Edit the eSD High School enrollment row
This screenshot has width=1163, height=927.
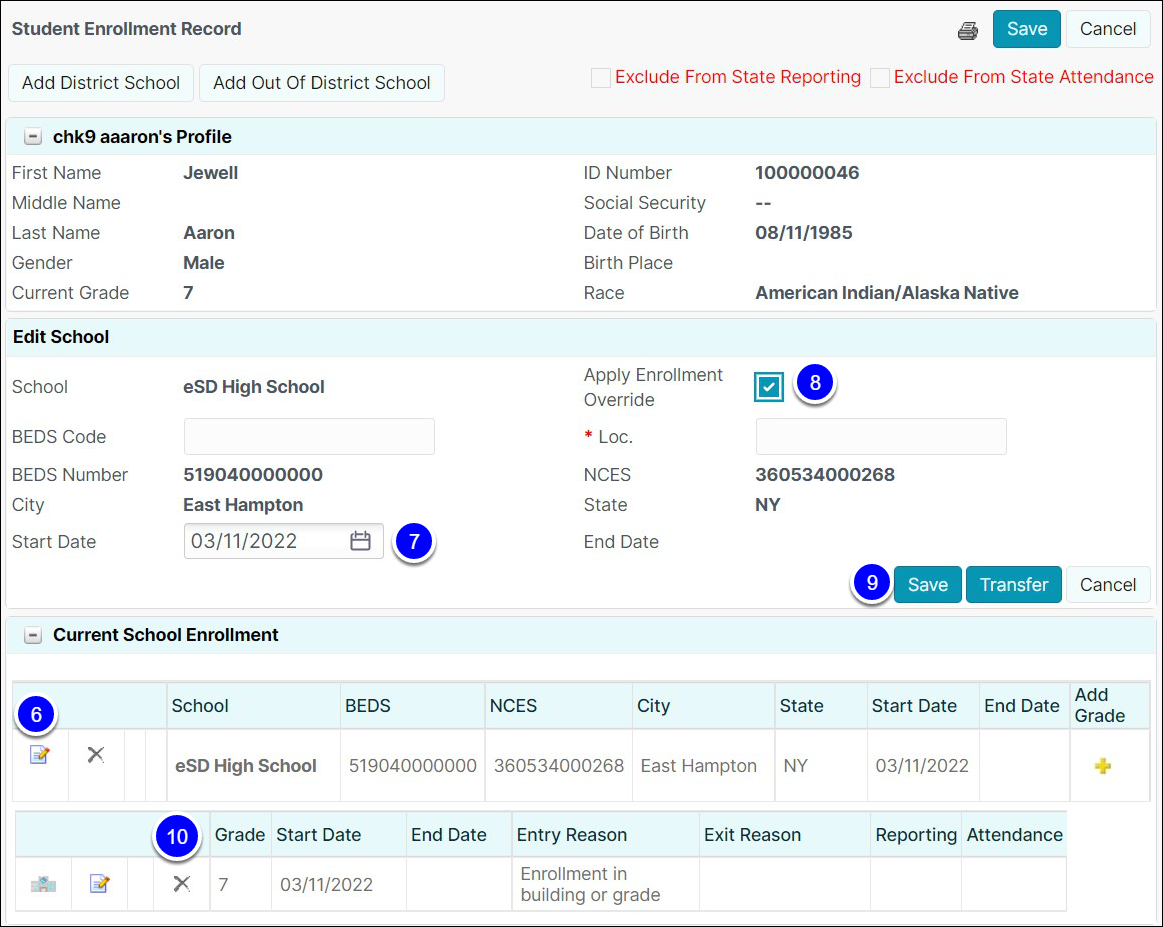pyautogui.click(x=39, y=754)
